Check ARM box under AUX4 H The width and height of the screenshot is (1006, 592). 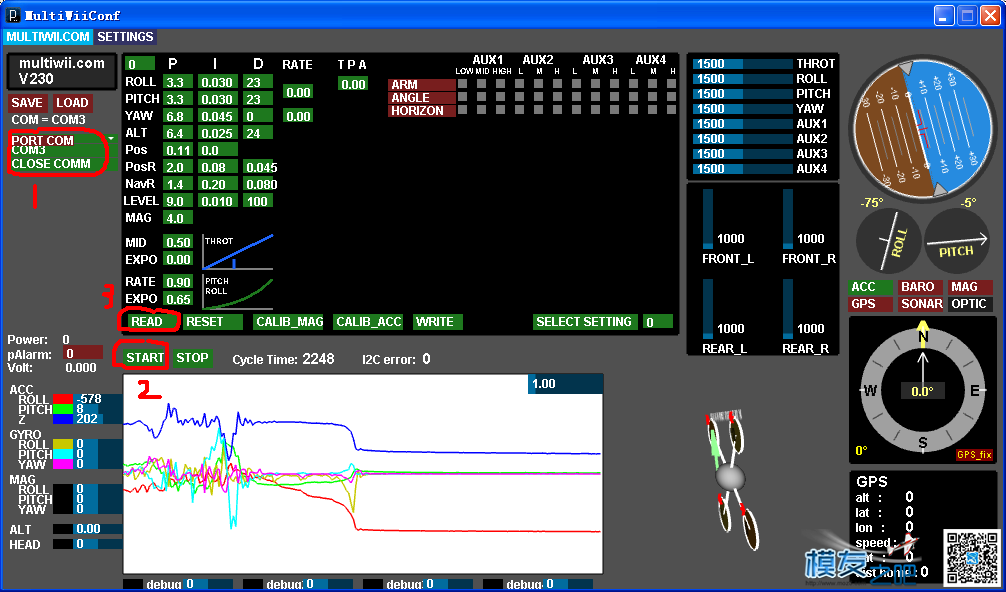coord(672,84)
